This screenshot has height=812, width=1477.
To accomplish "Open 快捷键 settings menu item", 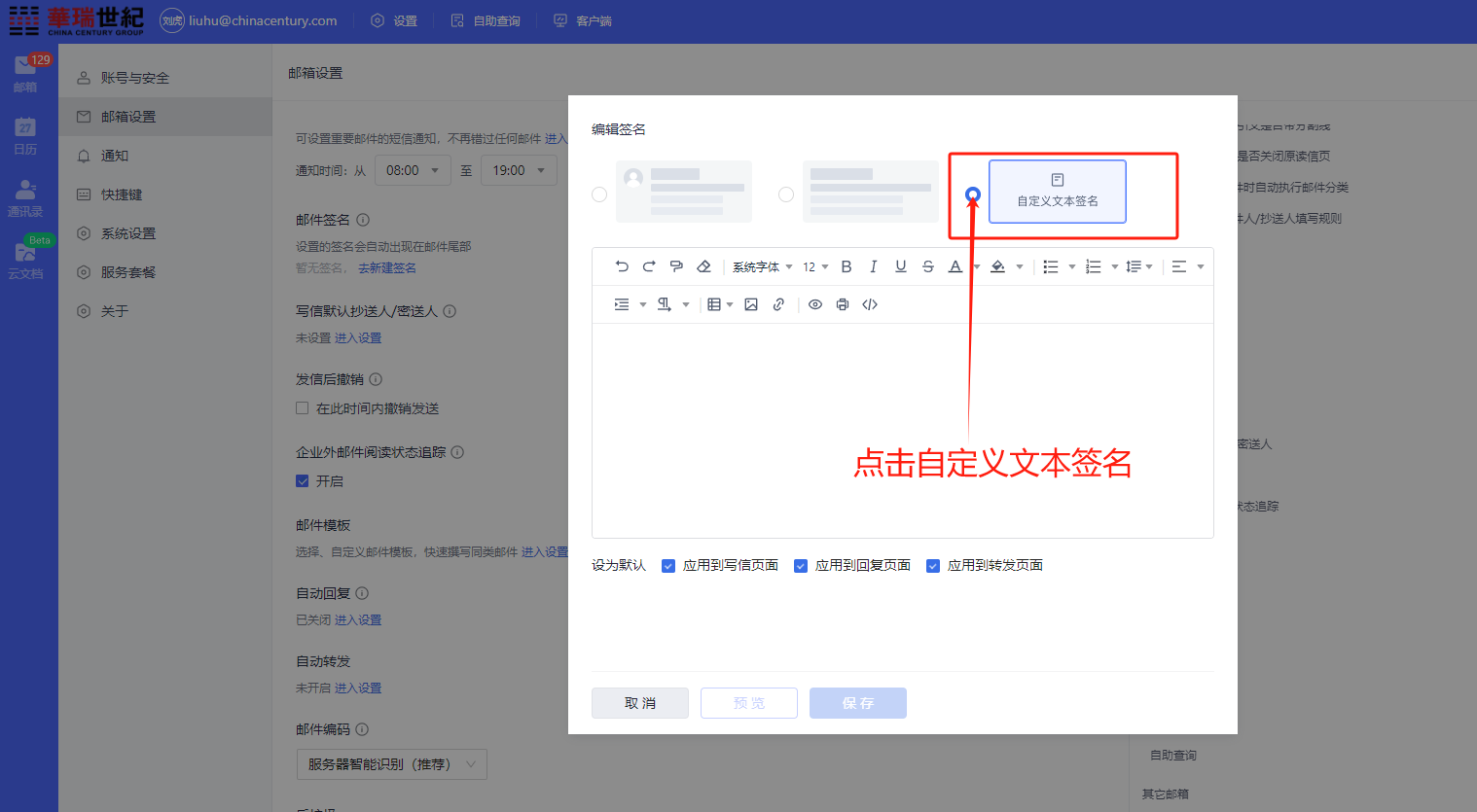I will click(165, 194).
